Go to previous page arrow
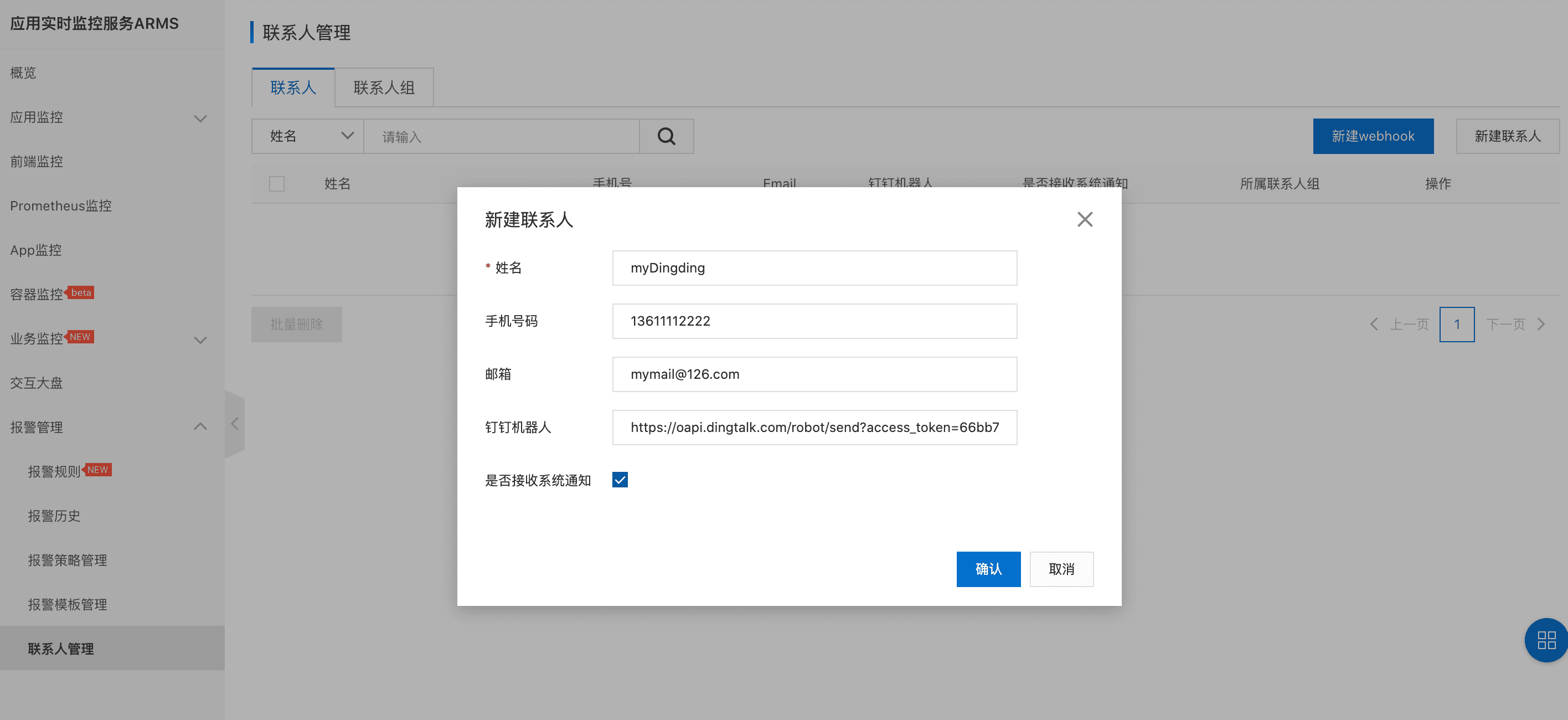This screenshot has height=720, width=1568. [1374, 324]
